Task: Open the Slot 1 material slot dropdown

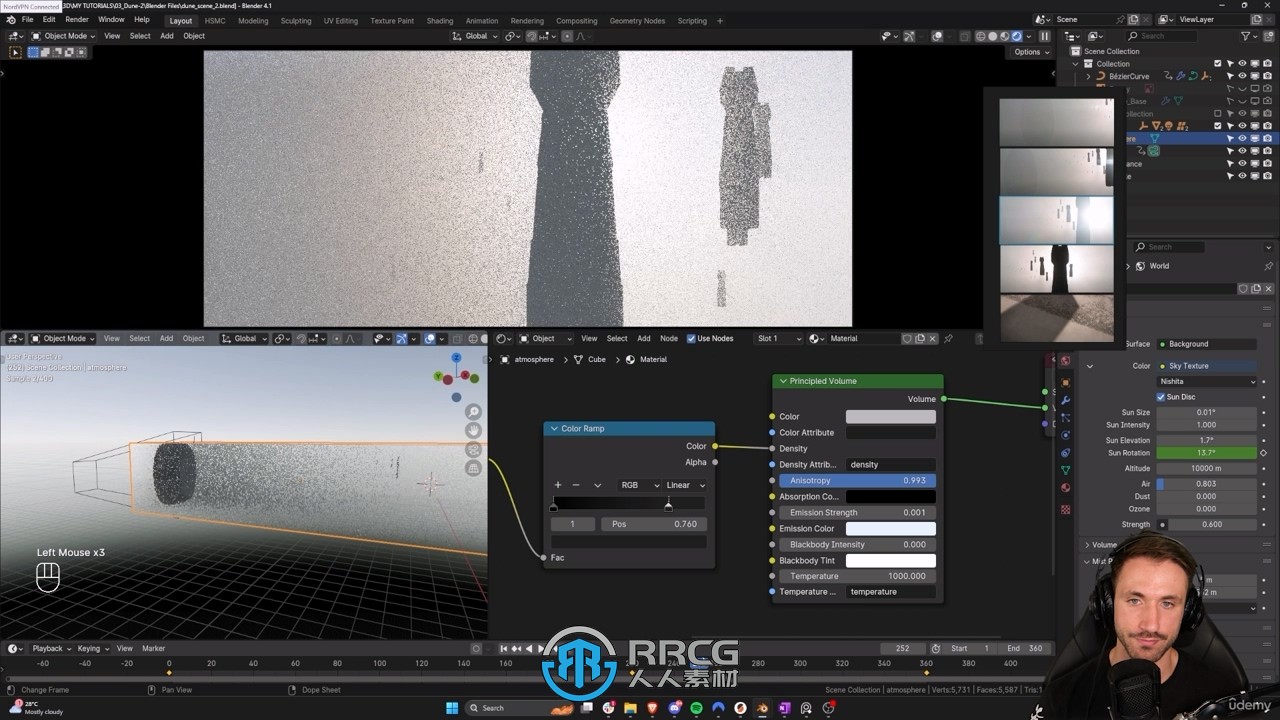Action: (779, 338)
